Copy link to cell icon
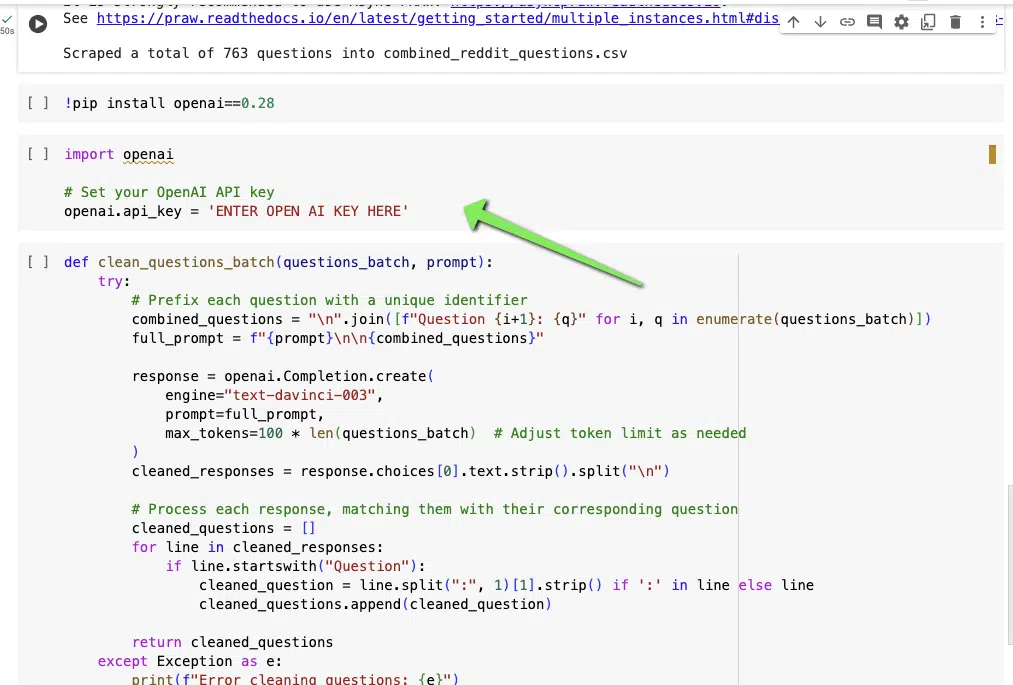Viewport: 1013px width, 685px height. pos(847,22)
